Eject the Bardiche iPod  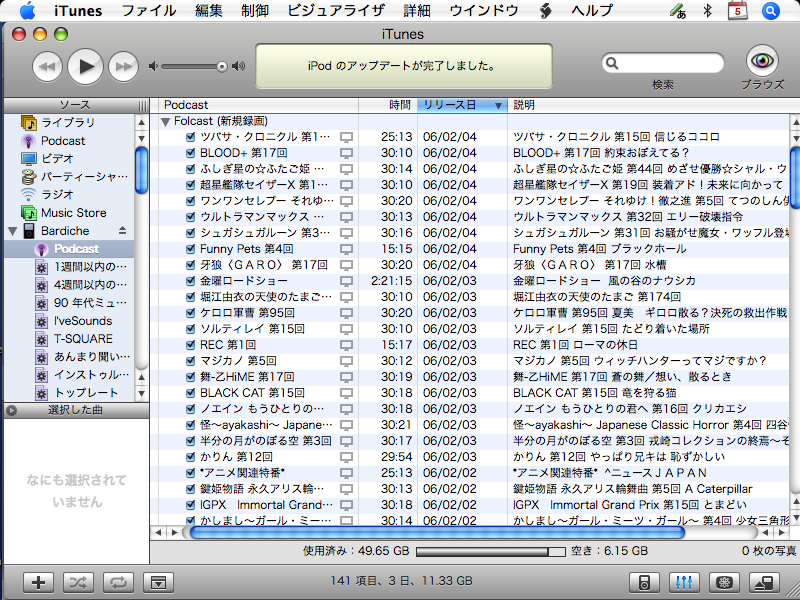coord(122,230)
